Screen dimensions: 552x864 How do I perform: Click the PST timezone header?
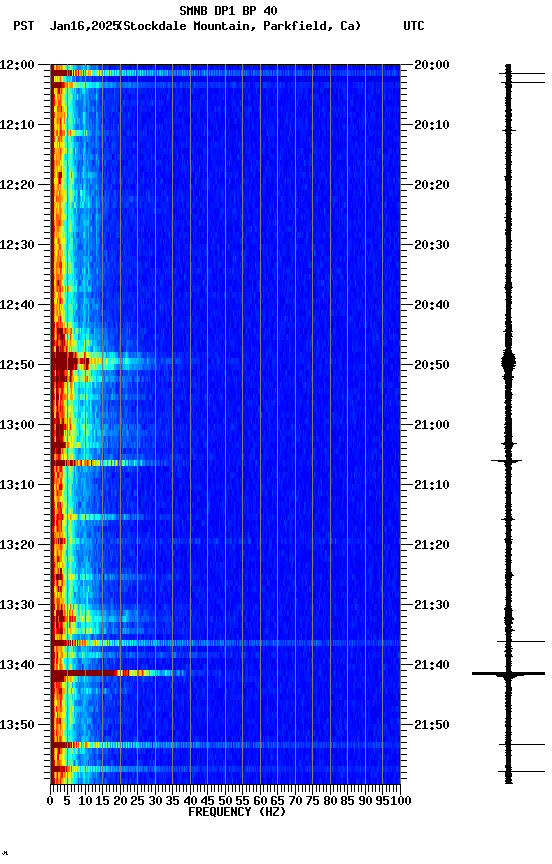(x=24, y=26)
